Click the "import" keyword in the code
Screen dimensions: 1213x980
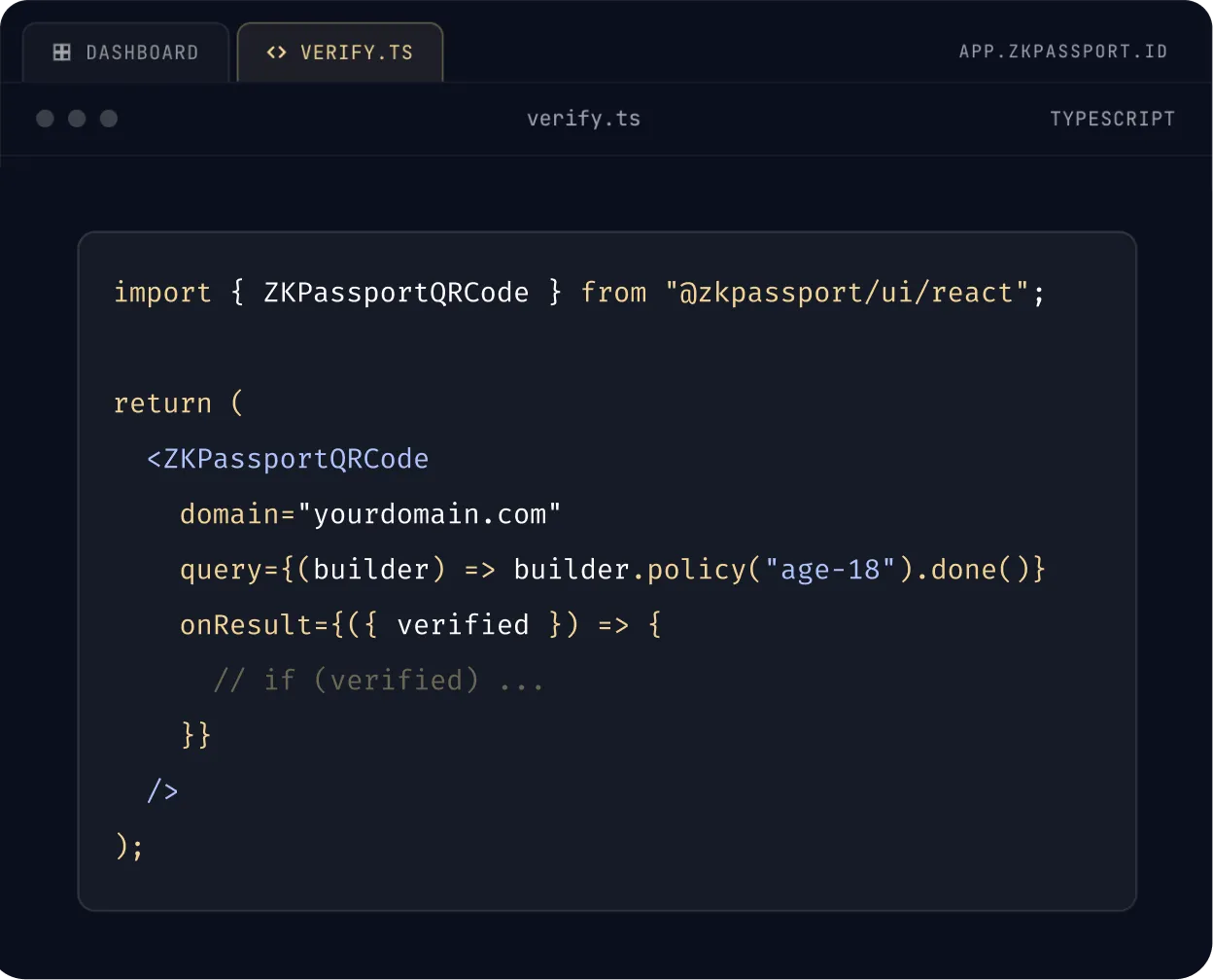(162, 293)
